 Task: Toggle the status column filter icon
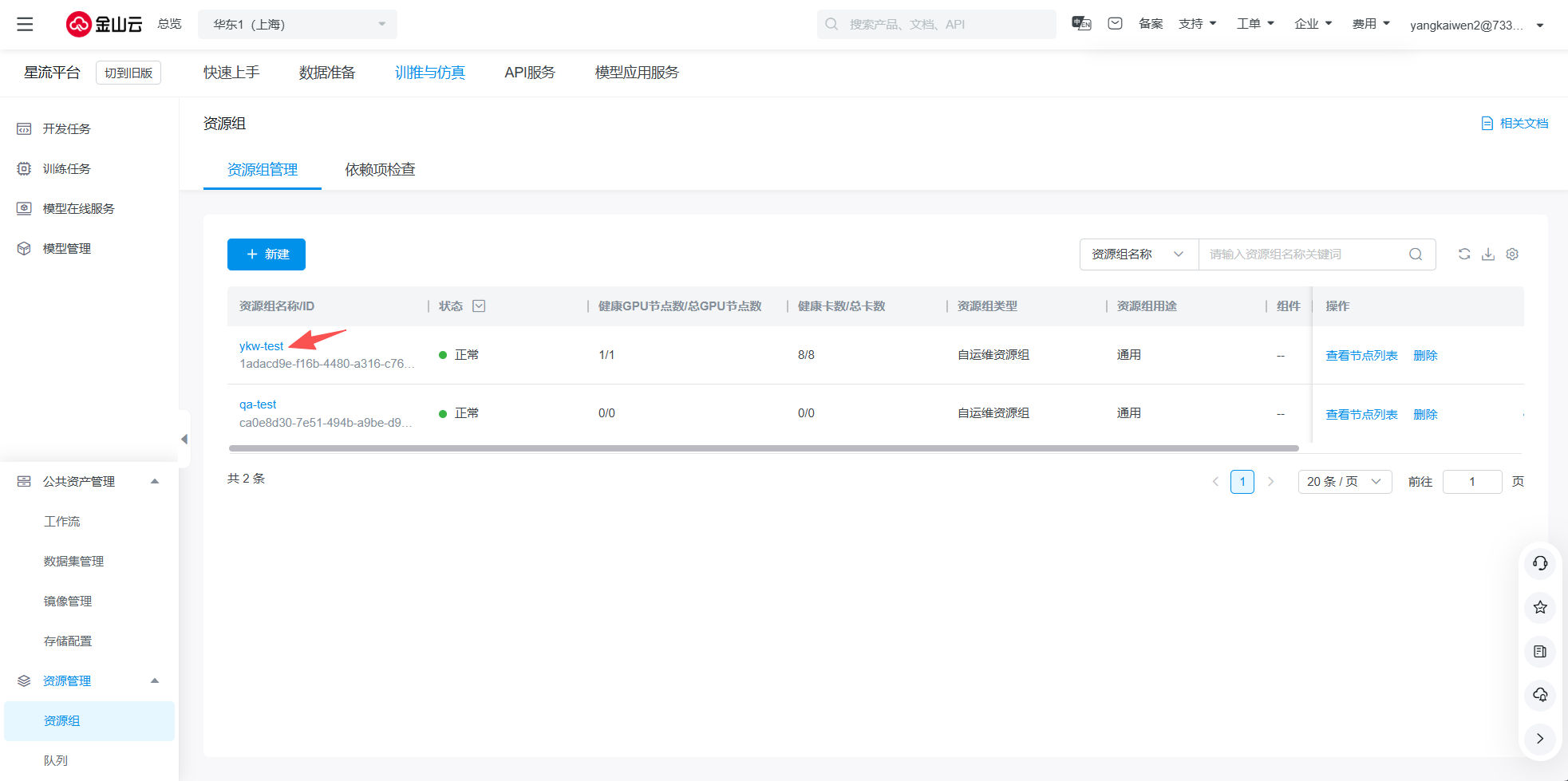479,306
